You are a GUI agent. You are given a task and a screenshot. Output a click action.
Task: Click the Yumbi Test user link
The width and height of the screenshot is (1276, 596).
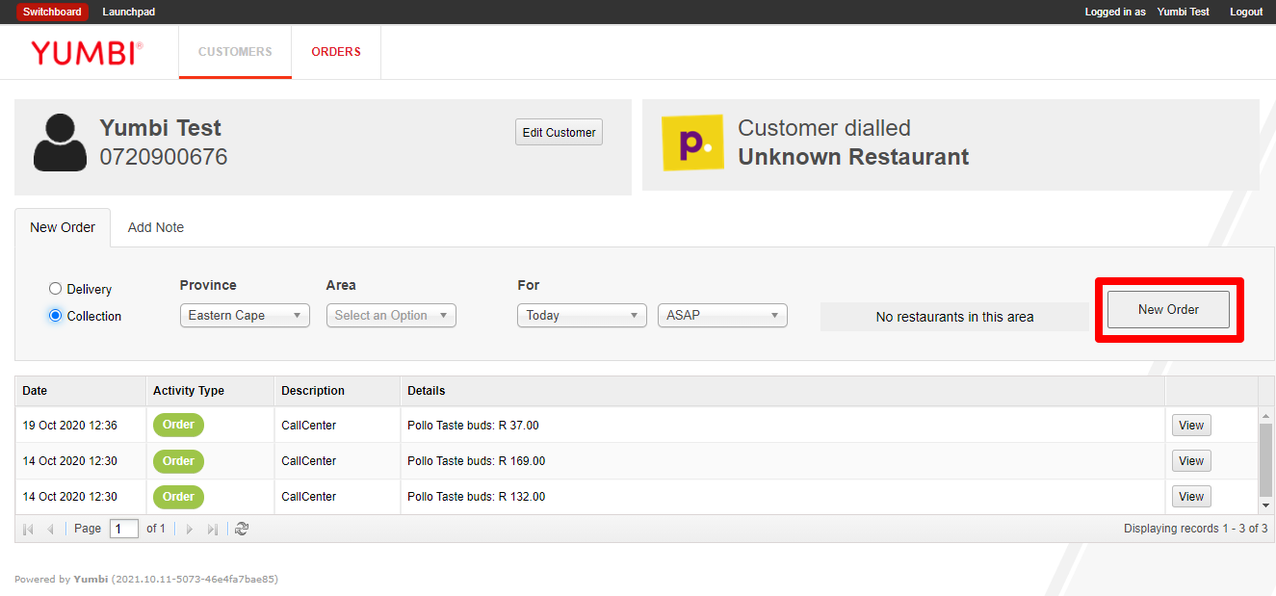[x=1183, y=12]
